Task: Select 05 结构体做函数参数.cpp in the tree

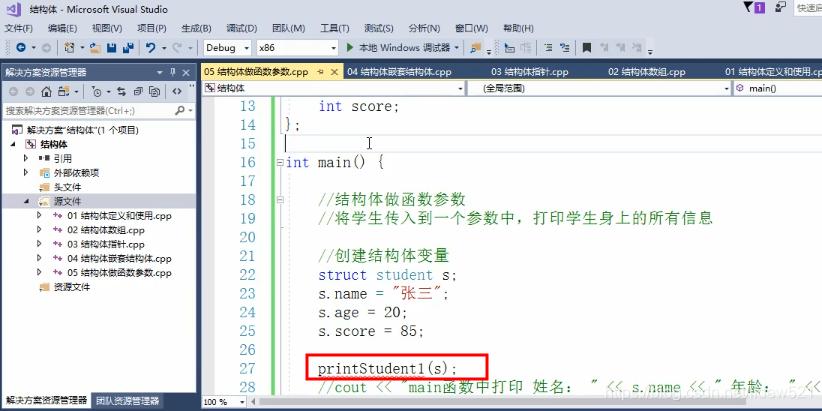Action: click(x=120, y=273)
